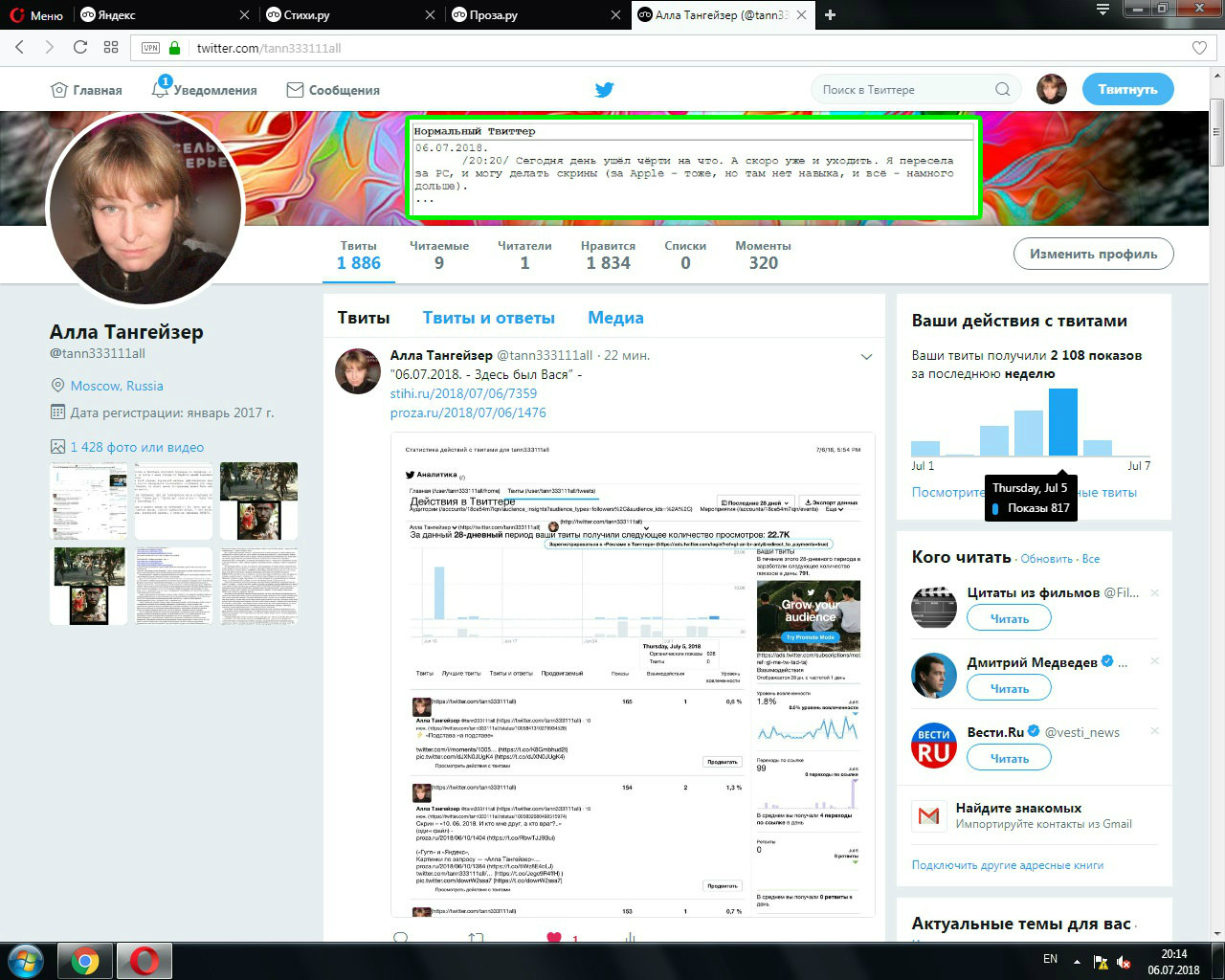This screenshot has height=980, width=1225.
Task: Open Сообщения messages
Action: tap(333, 90)
